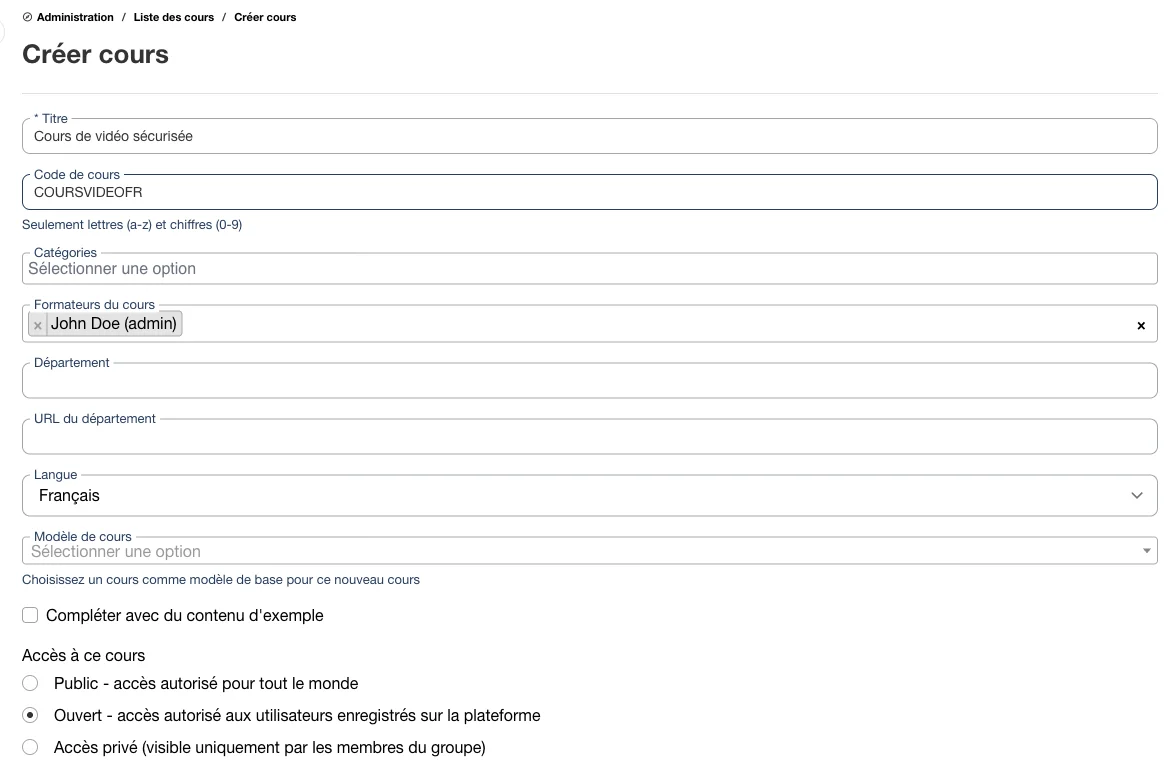Open Liste des cours breadcrumb link

coord(174,17)
